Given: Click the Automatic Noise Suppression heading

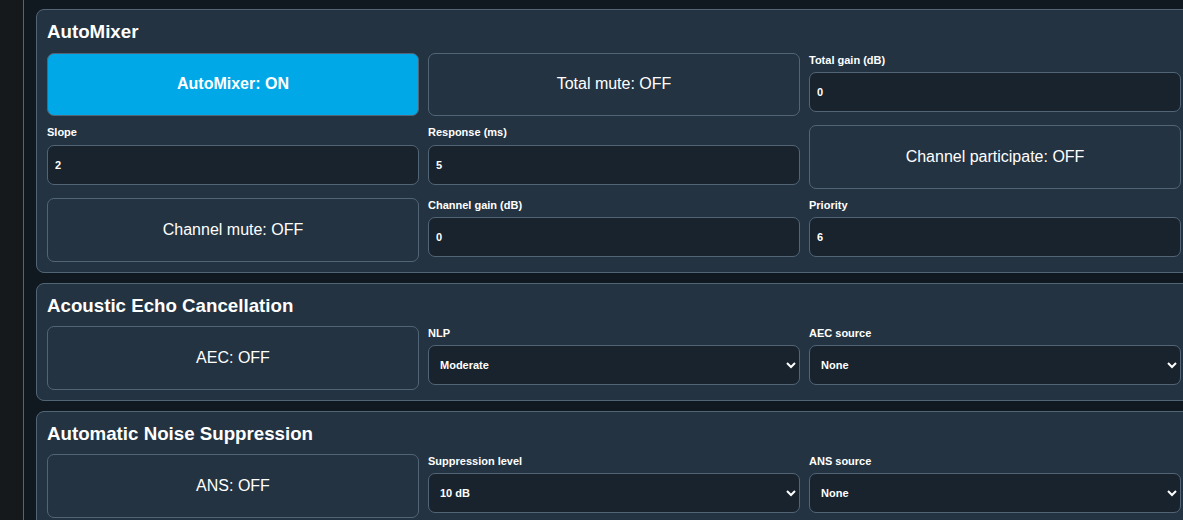Looking at the screenshot, I should (180, 434).
